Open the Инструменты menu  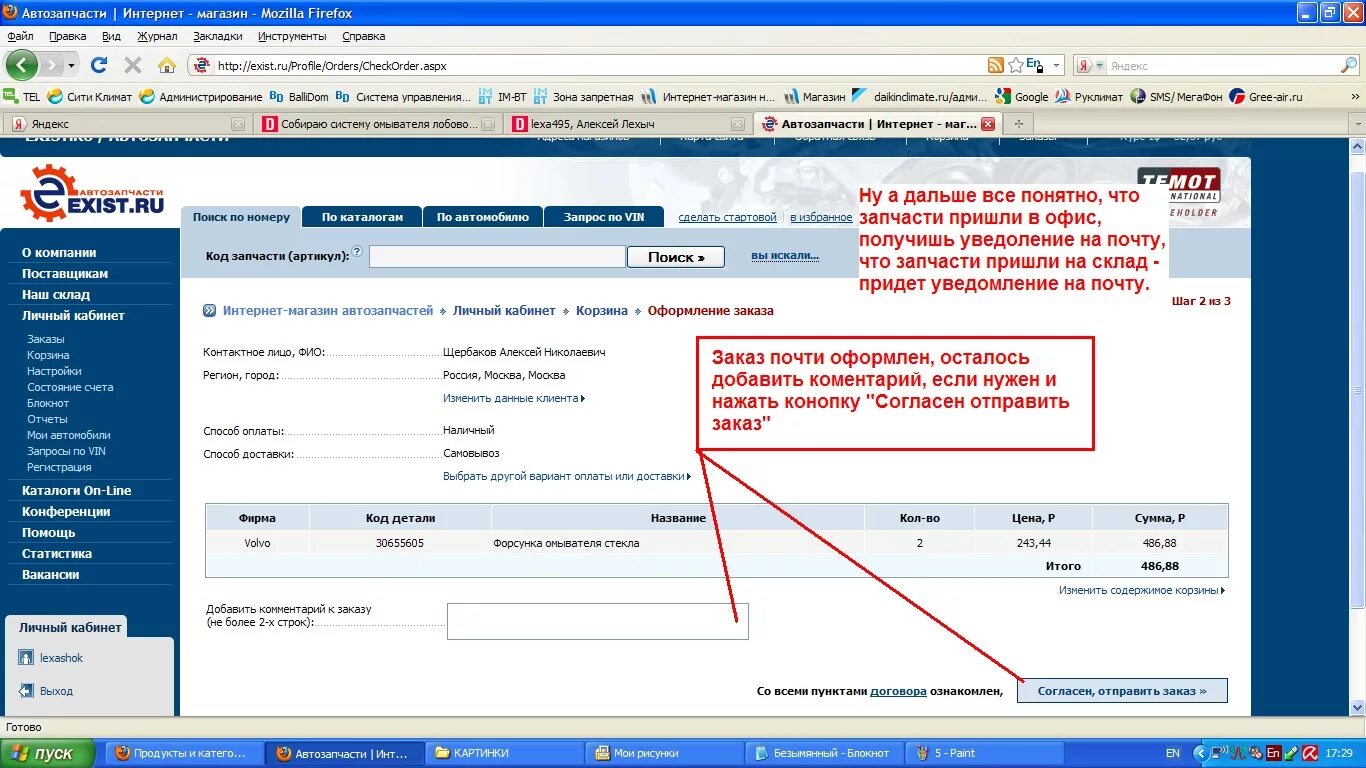[x=292, y=36]
